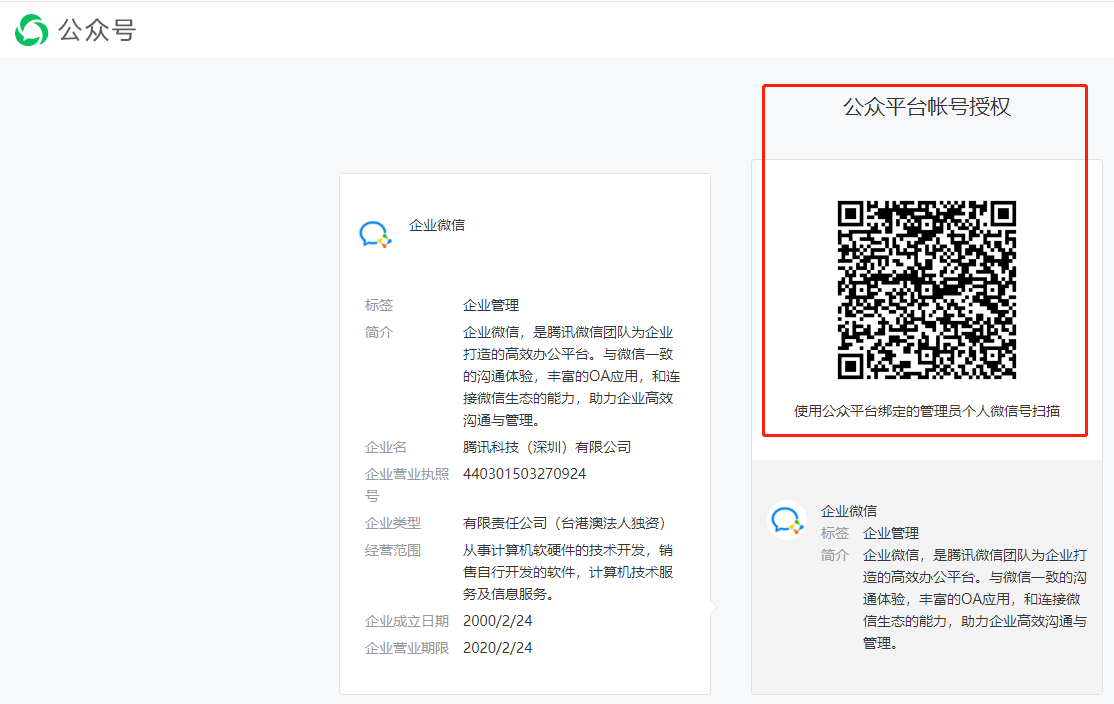Click the 企业微信 icon in left card
This screenshot has width=1114, height=704.
tap(375, 234)
